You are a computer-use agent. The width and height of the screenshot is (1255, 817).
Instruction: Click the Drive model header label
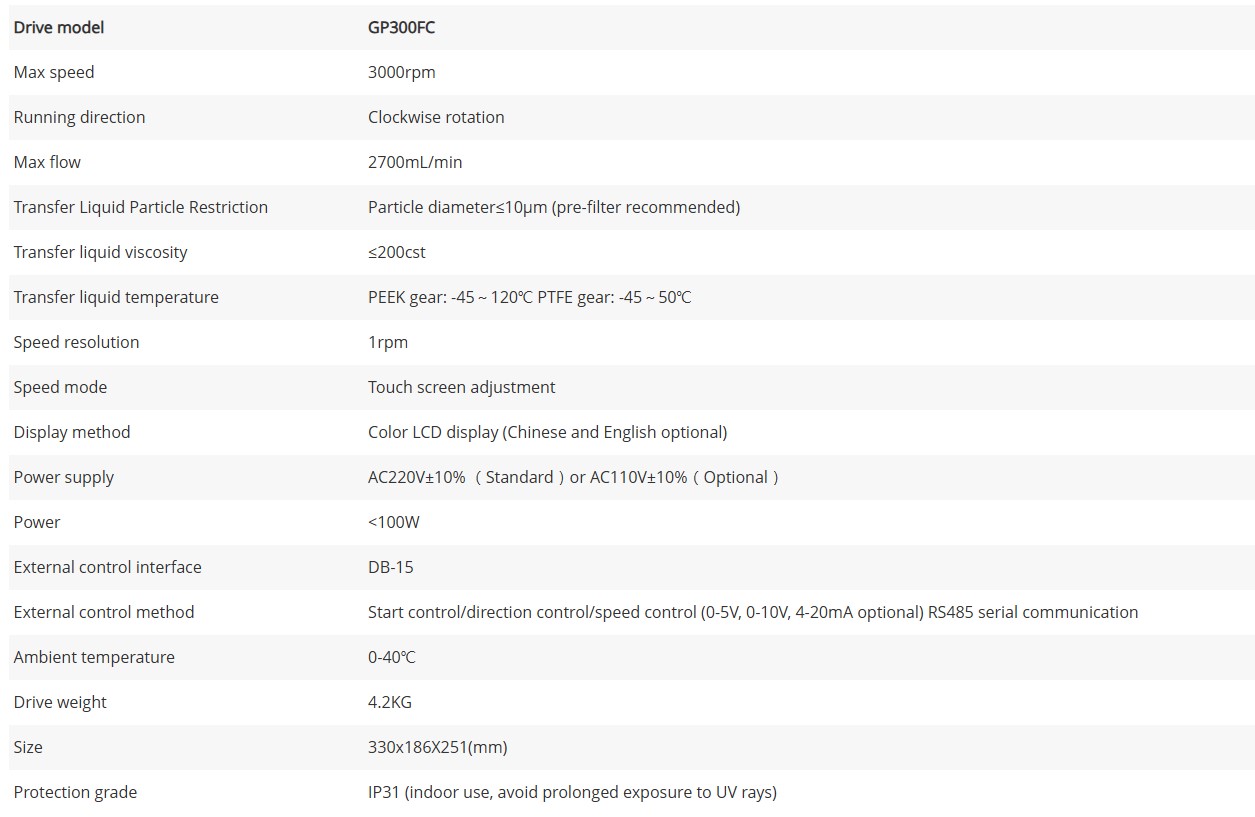pyautogui.click(x=59, y=27)
